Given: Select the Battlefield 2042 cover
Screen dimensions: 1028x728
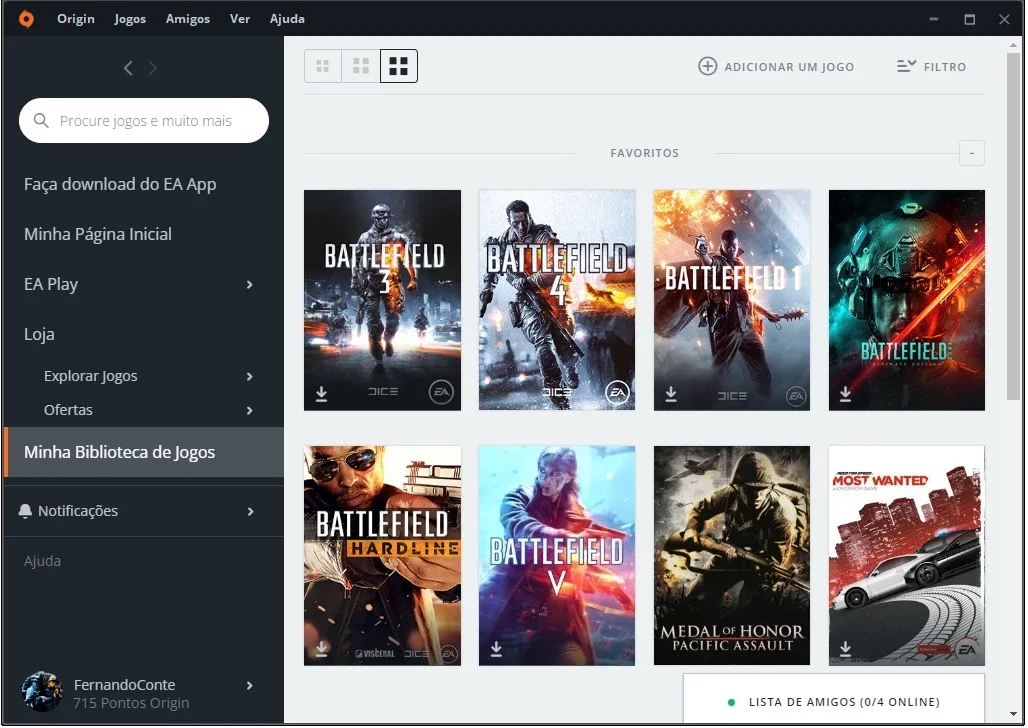Looking at the screenshot, I should (907, 300).
